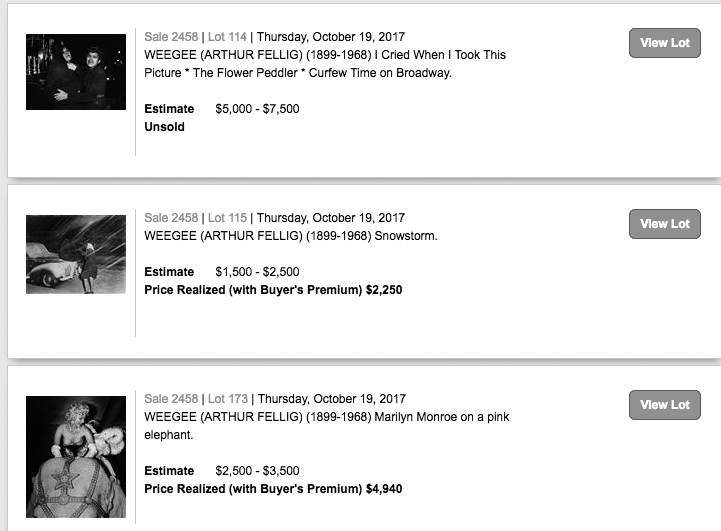Follow the Sale 2458 link beside Lot 115
This screenshot has width=721, height=531.
pos(171,218)
